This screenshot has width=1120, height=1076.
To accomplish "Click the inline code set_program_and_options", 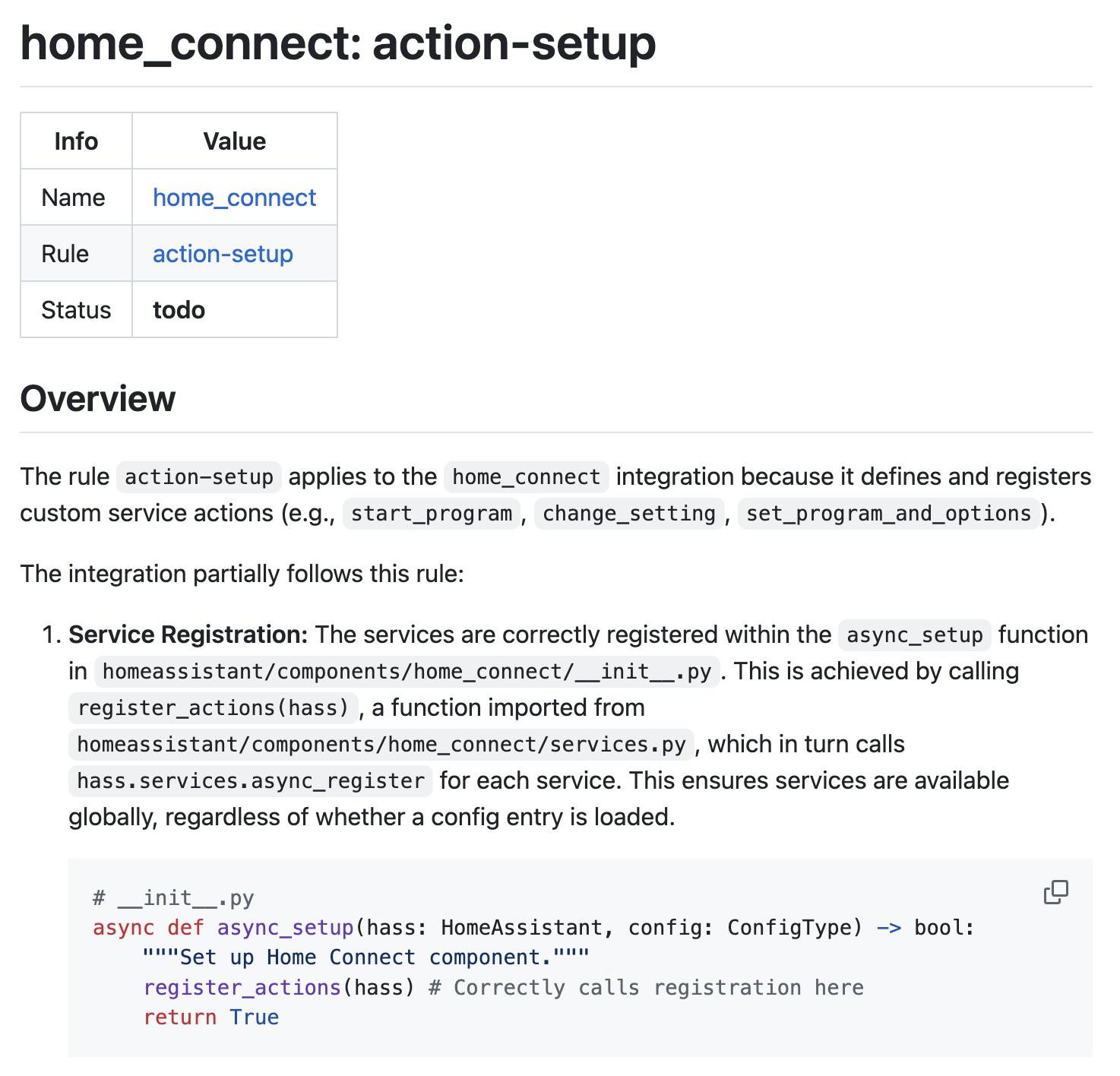I will pyautogui.click(x=888, y=514).
